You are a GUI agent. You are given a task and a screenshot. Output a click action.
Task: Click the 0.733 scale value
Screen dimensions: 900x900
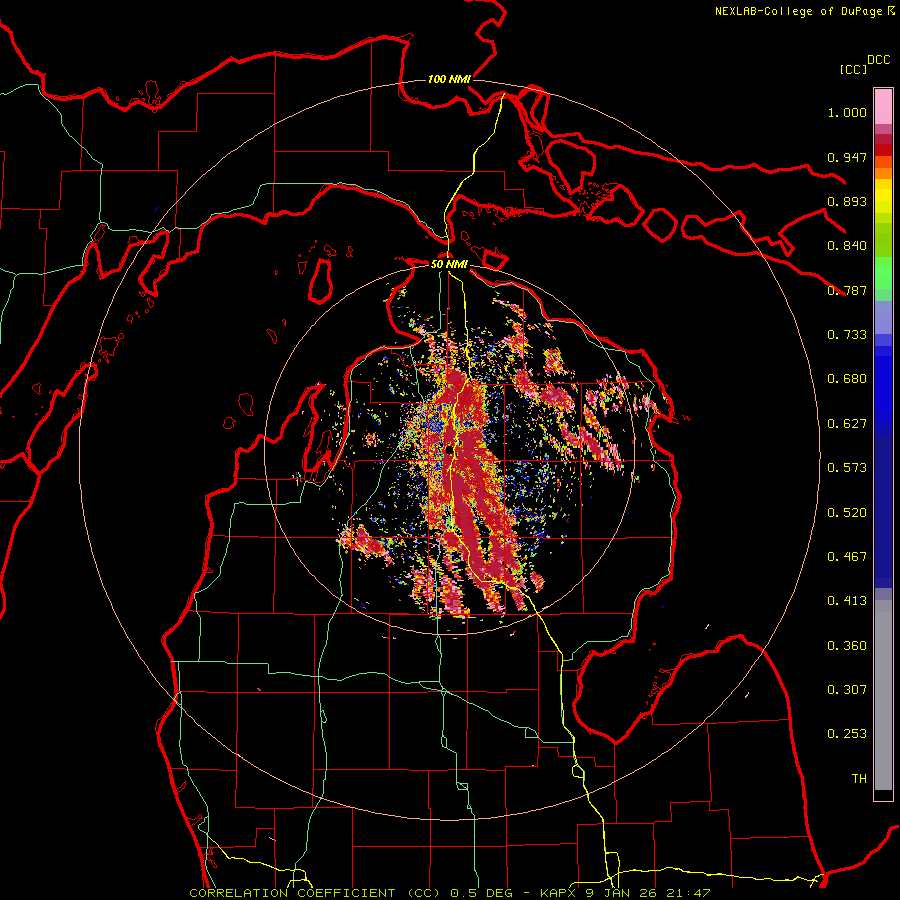[x=847, y=335]
